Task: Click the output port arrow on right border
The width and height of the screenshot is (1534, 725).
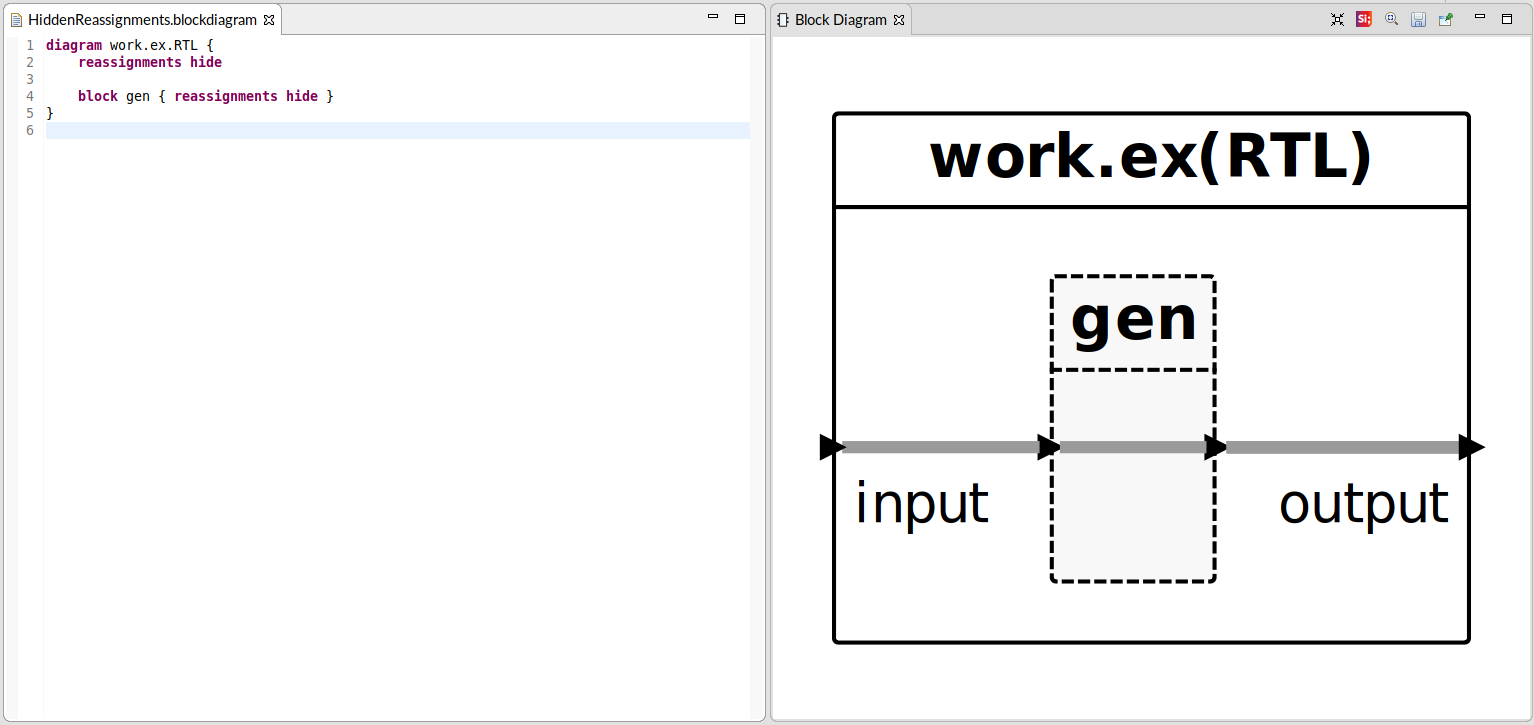Action: 1471,447
